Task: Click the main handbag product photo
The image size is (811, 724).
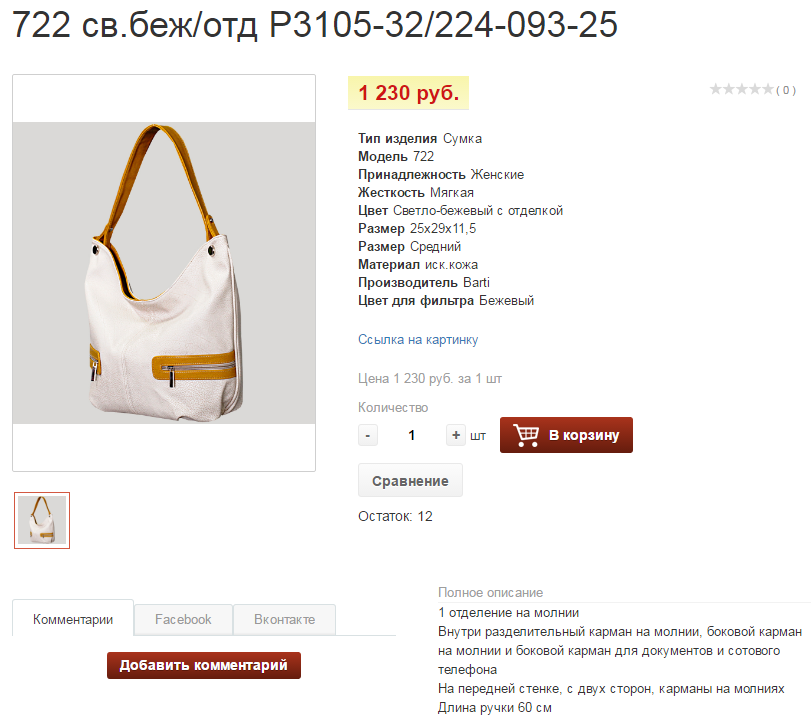Action: point(164,273)
